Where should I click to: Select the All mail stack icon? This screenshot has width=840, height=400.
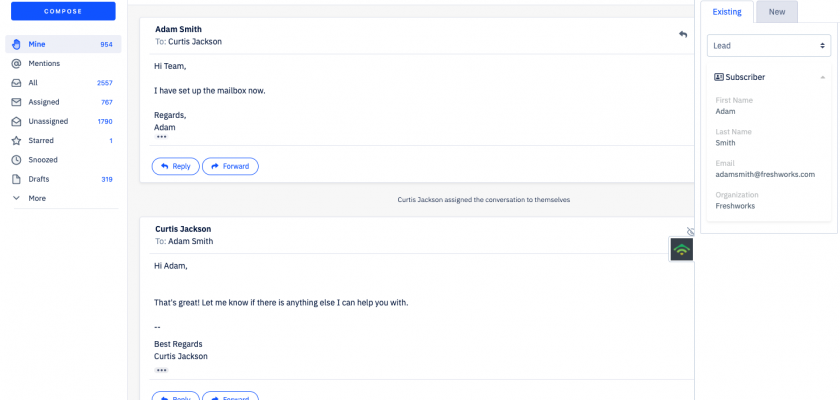[x=17, y=83]
